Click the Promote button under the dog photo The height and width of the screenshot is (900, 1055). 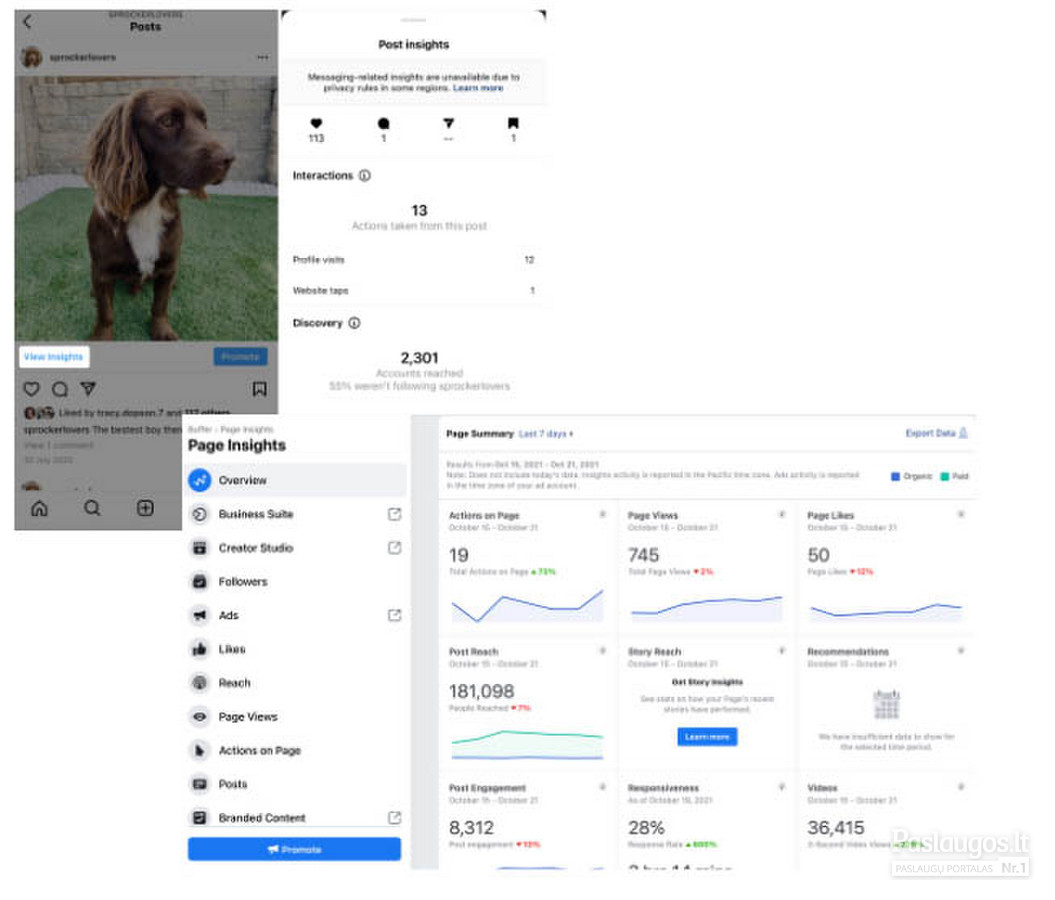[x=240, y=357]
